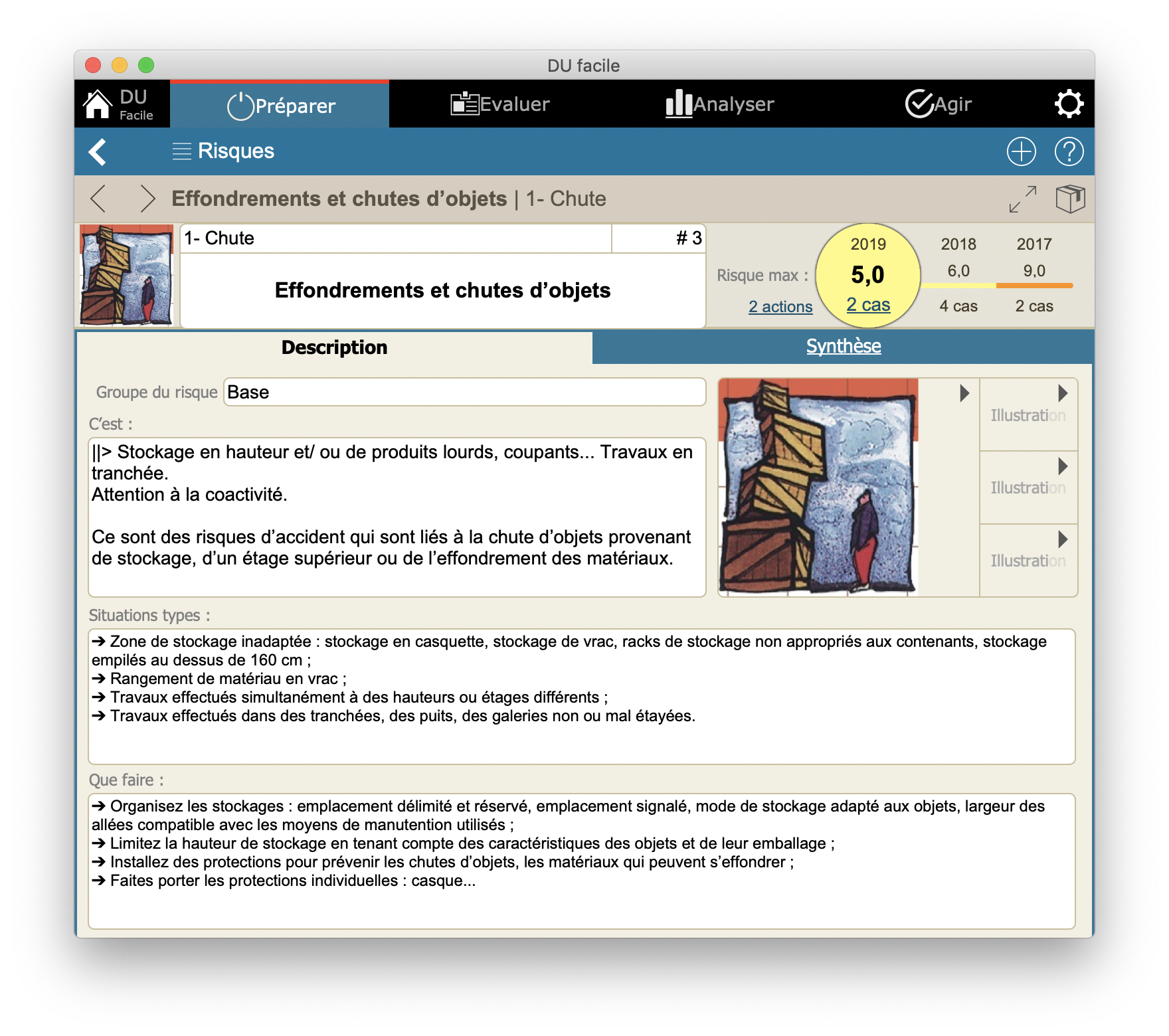Edit the risk name field '1- Chute'

[396, 238]
